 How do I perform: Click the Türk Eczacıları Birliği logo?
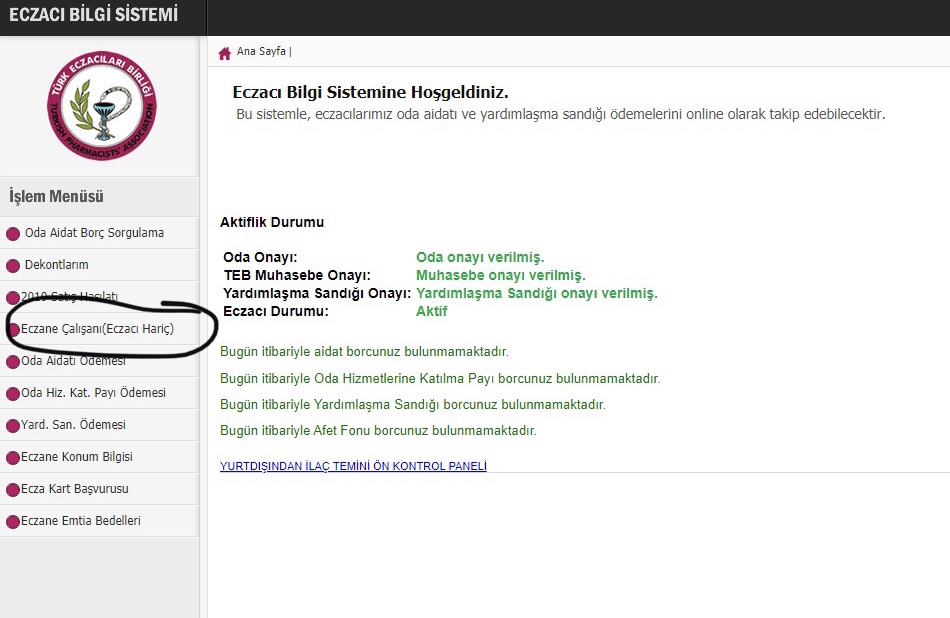point(101,107)
